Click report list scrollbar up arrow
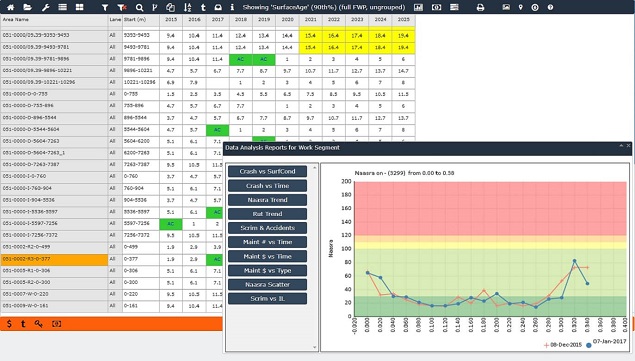 click(315, 167)
